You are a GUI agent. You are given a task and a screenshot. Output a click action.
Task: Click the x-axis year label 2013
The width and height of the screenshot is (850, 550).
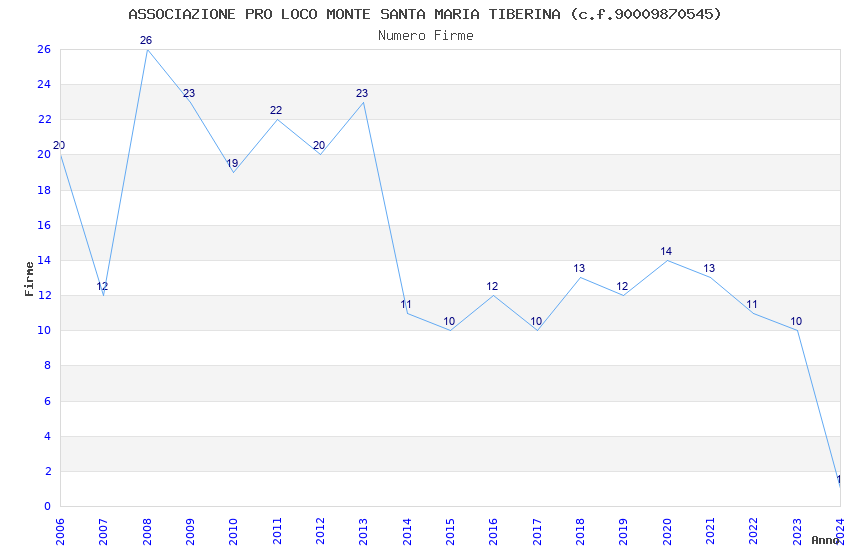(363, 532)
